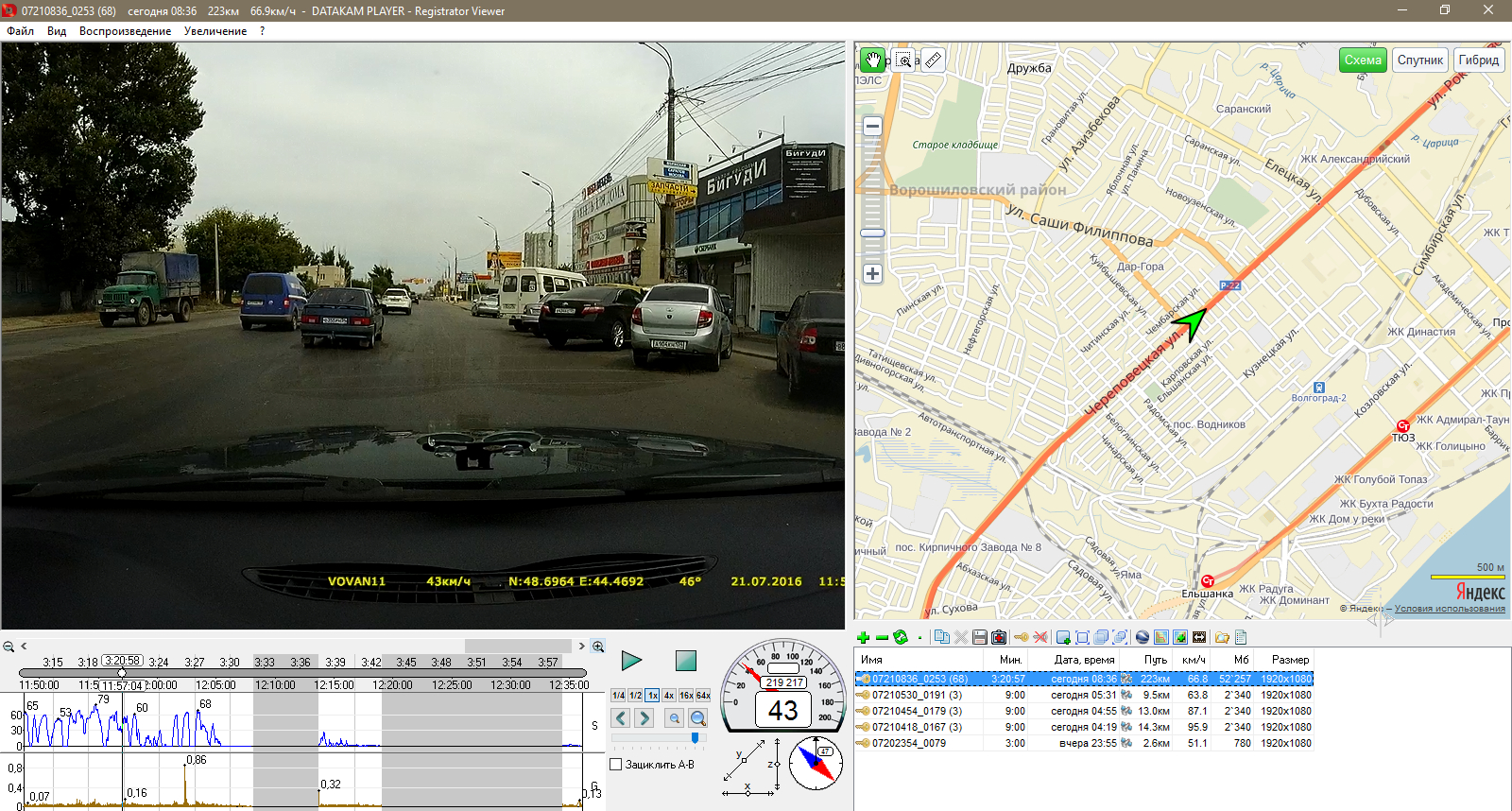Click the green refresh file list icon
Viewport: 1512px width, 811px height.
(901, 638)
